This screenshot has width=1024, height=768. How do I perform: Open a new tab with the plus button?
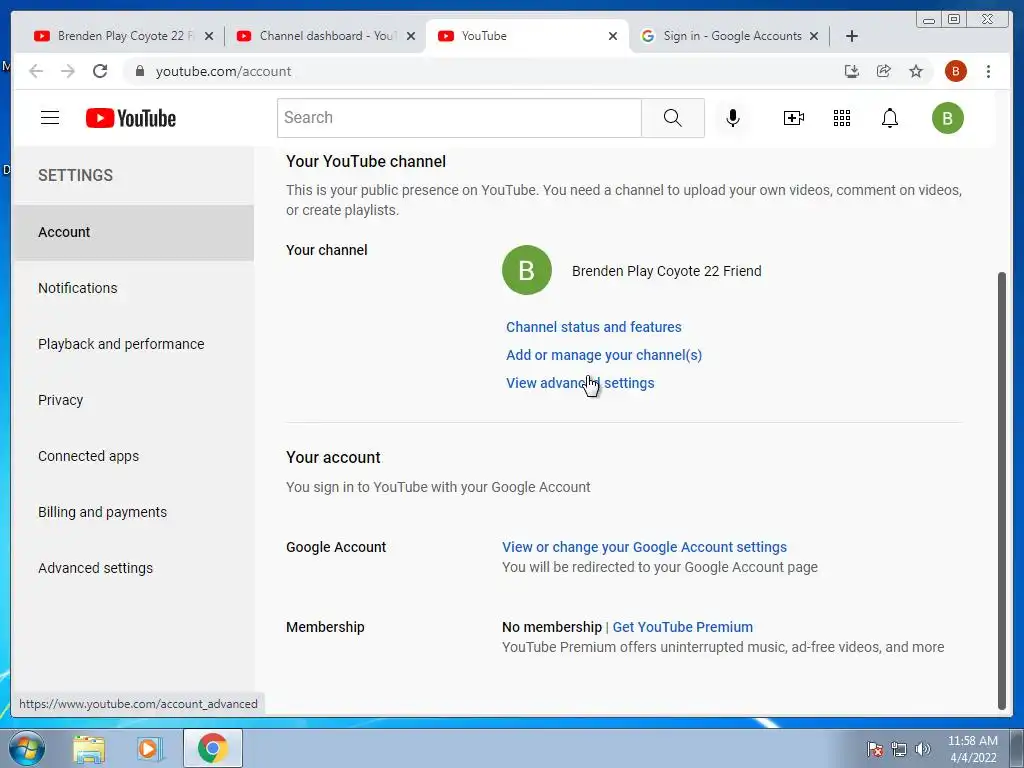852,36
